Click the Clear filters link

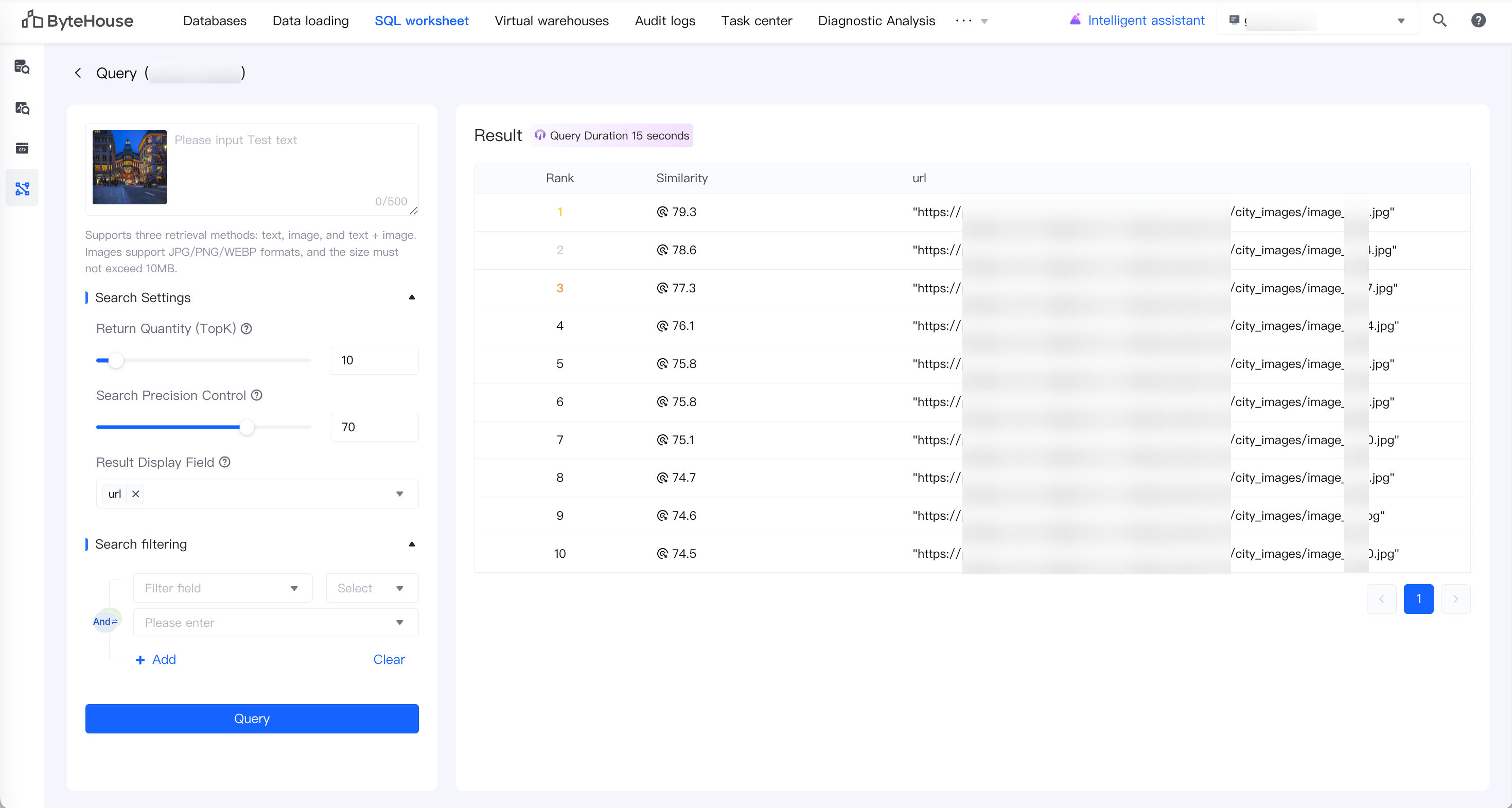coord(389,660)
